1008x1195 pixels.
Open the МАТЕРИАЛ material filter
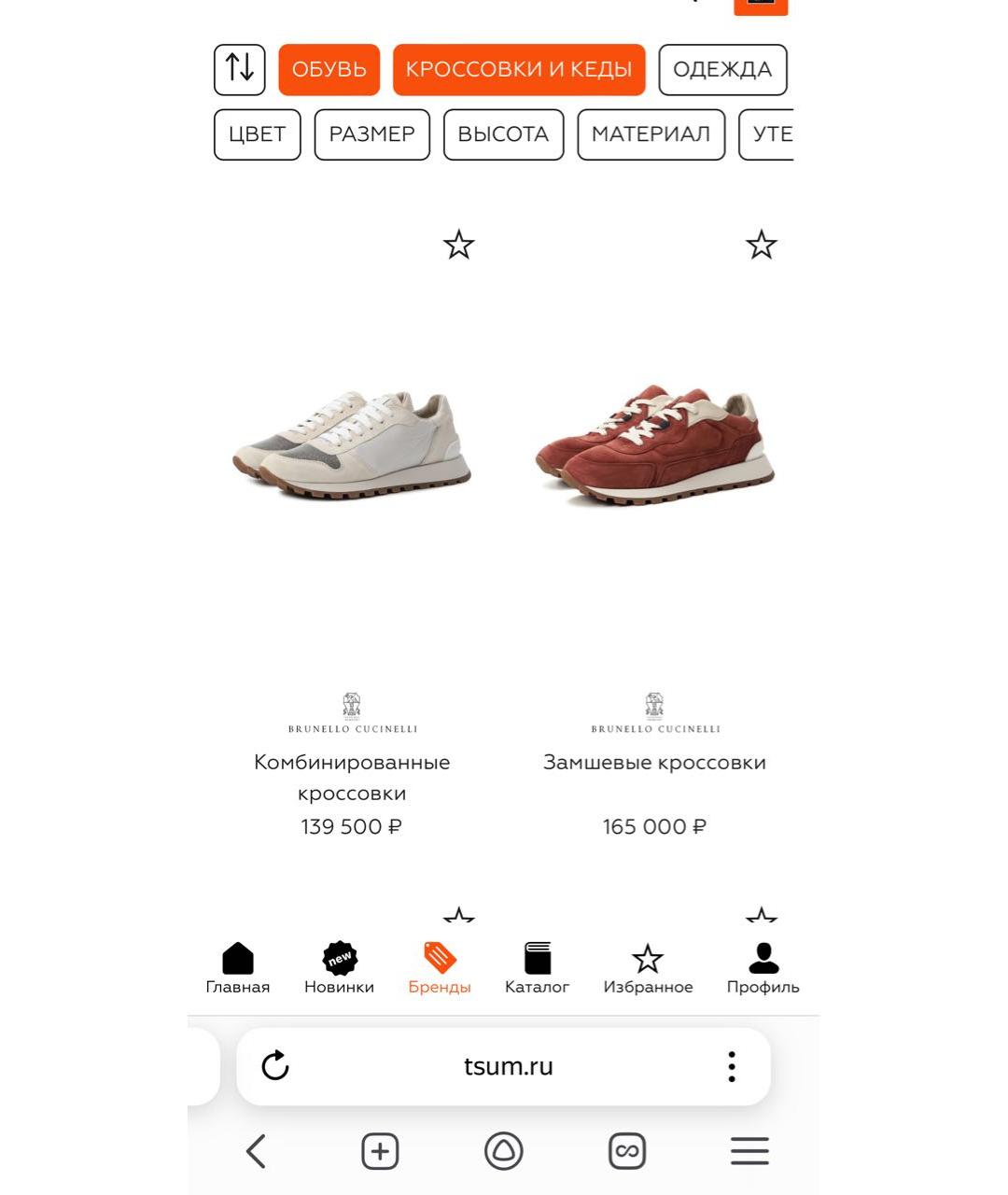[x=651, y=134]
